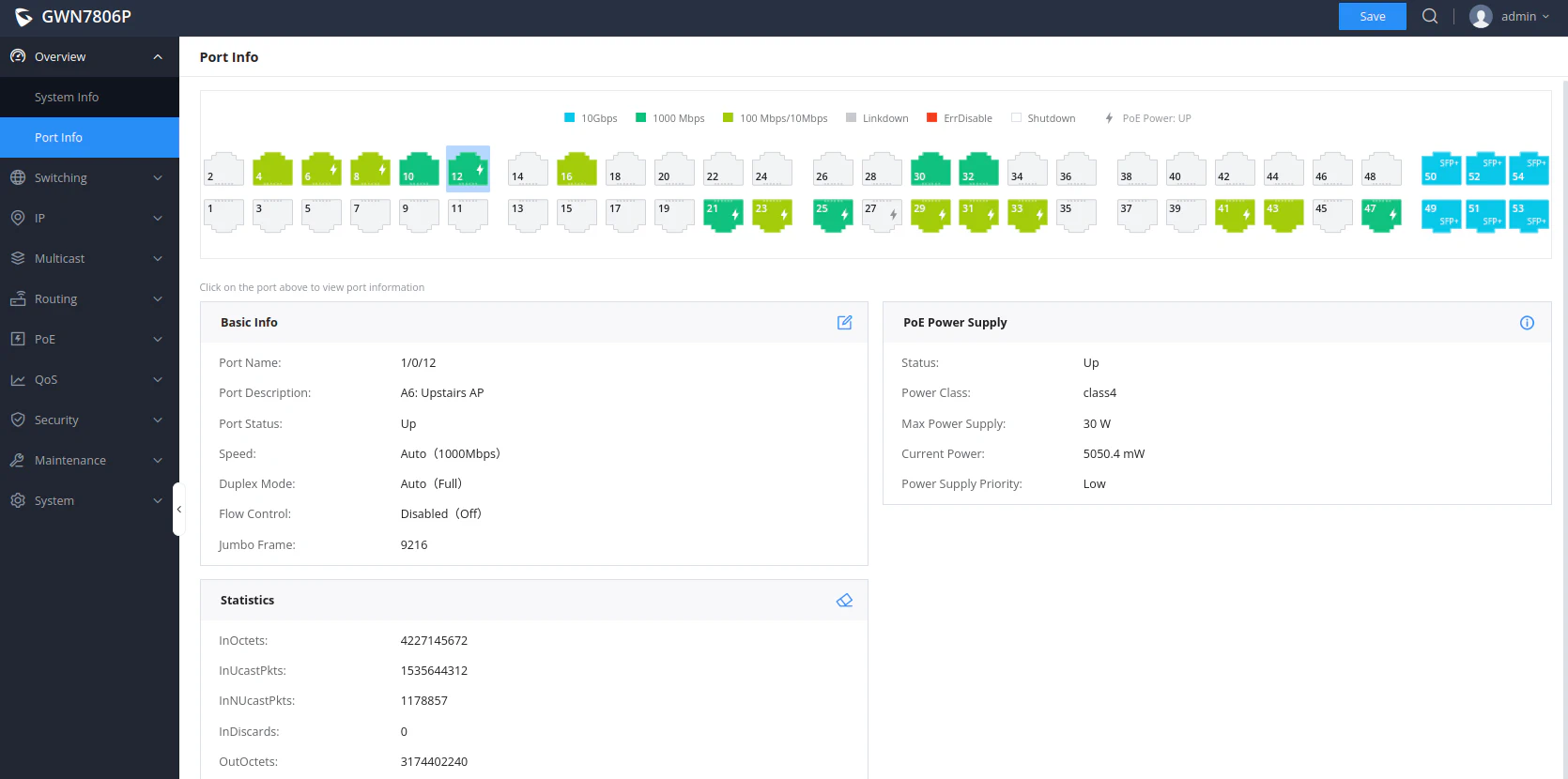Viewport: 1568px width, 779px height.
Task: Select port 43 port icon
Action: point(1283,216)
